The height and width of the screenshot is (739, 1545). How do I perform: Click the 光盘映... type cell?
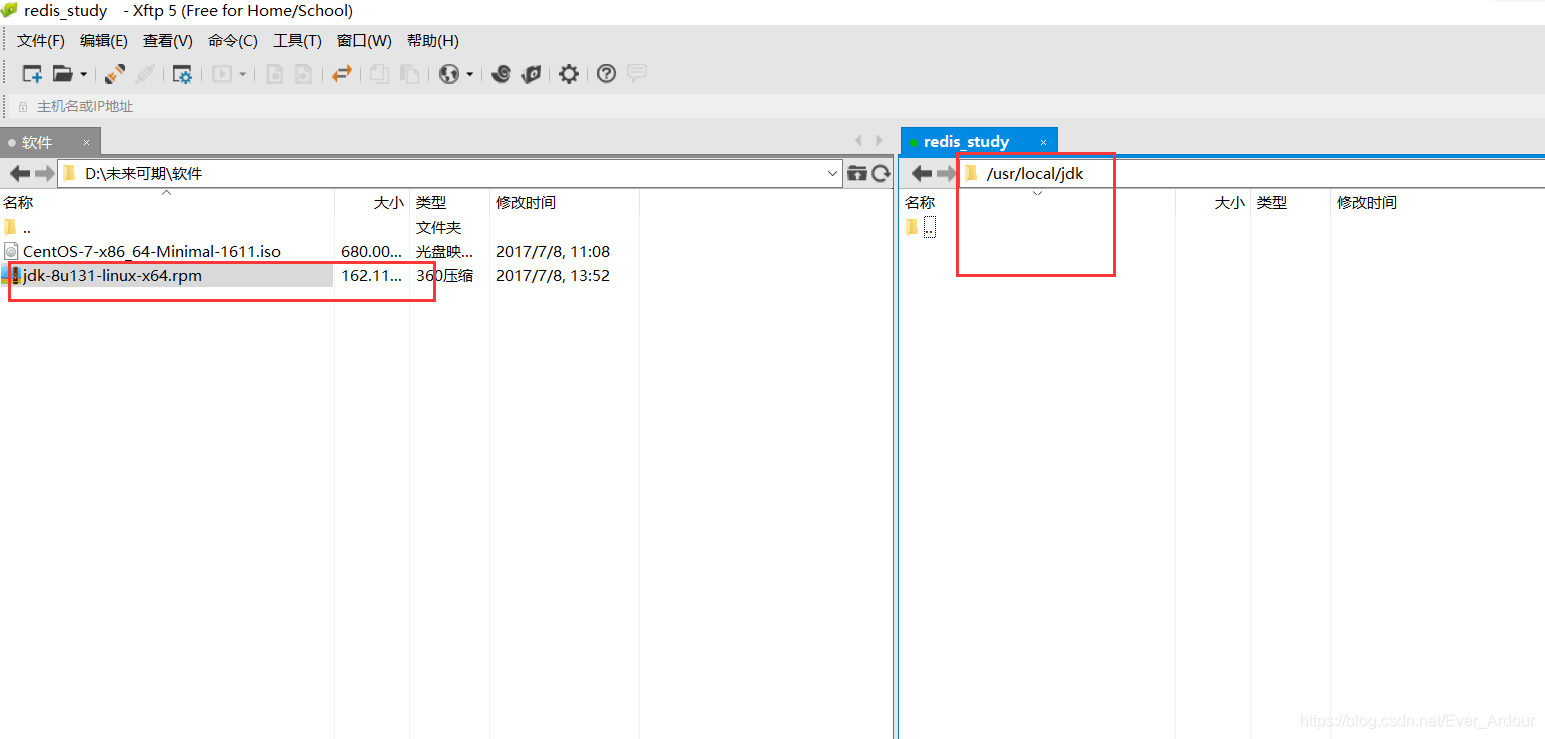coord(444,252)
